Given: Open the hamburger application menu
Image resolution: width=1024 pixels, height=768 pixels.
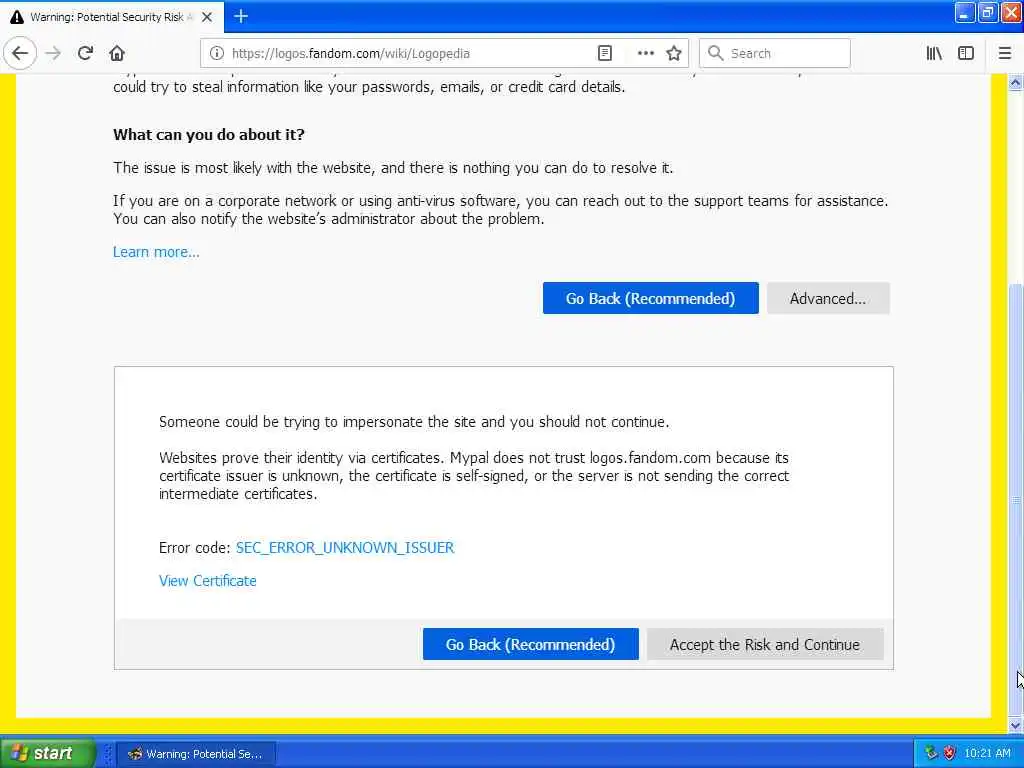Looking at the screenshot, I should click(x=1004, y=53).
